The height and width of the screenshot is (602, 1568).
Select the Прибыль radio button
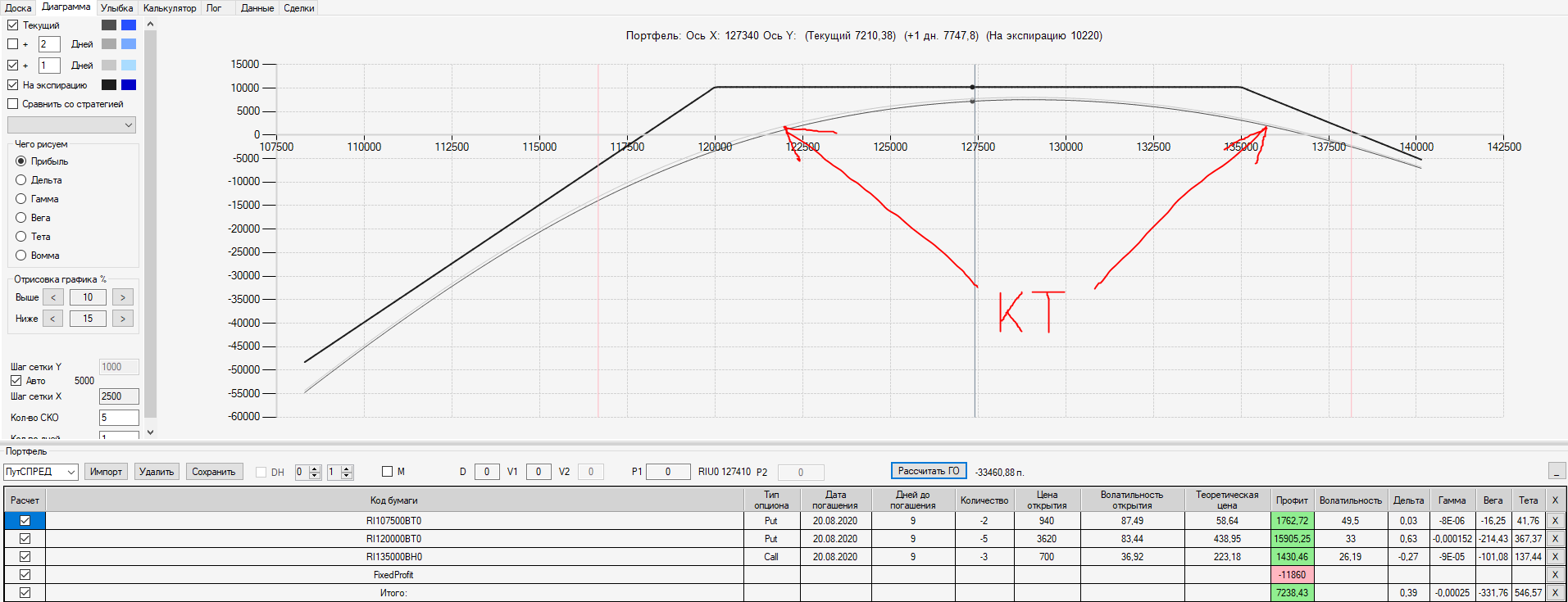[21, 161]
